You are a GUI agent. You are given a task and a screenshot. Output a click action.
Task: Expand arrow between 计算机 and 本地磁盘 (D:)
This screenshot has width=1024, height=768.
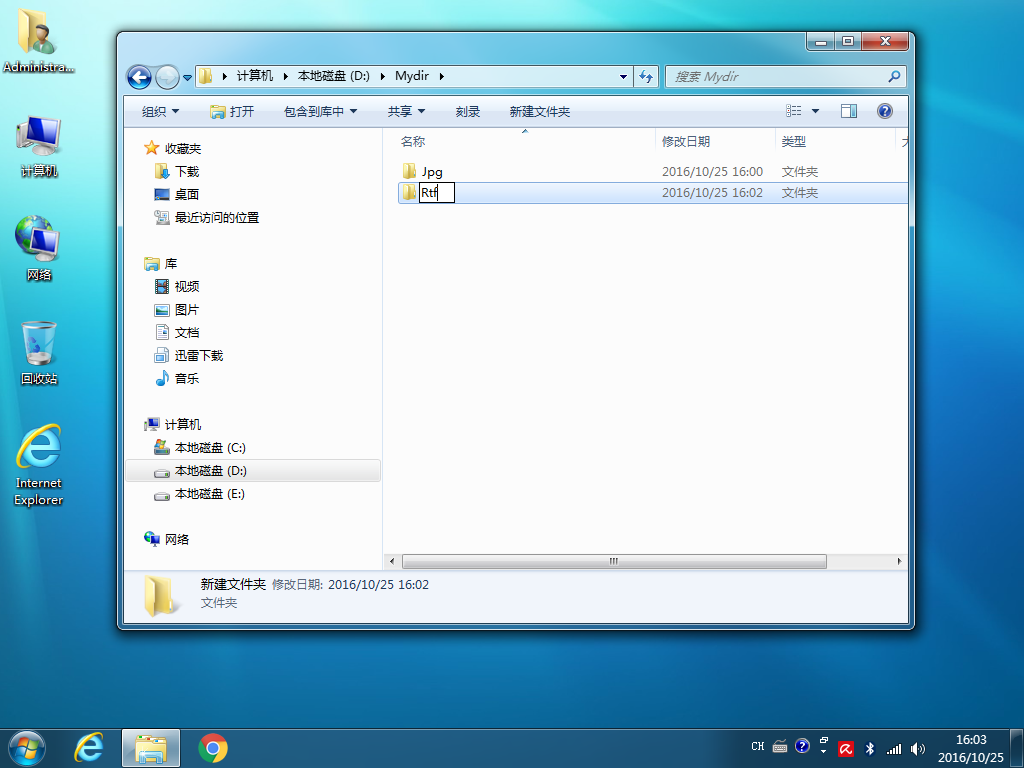[285, 76]
